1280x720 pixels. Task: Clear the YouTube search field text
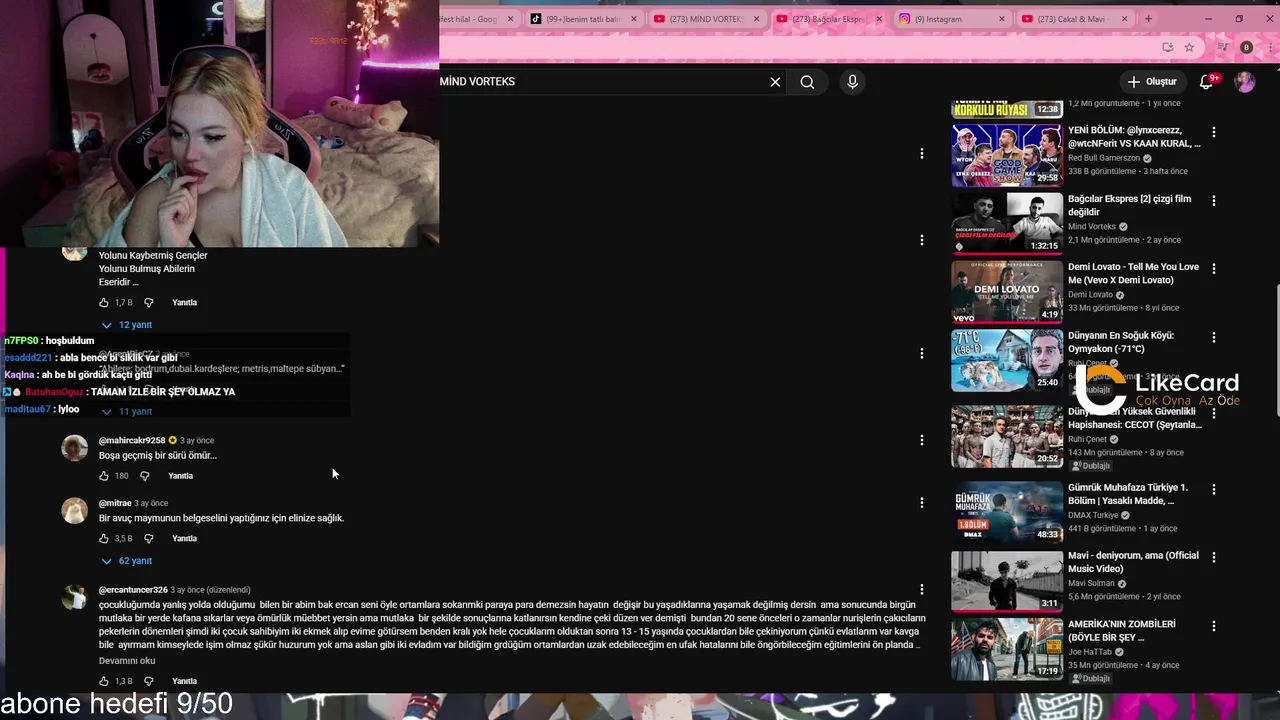tap(775, 82)
